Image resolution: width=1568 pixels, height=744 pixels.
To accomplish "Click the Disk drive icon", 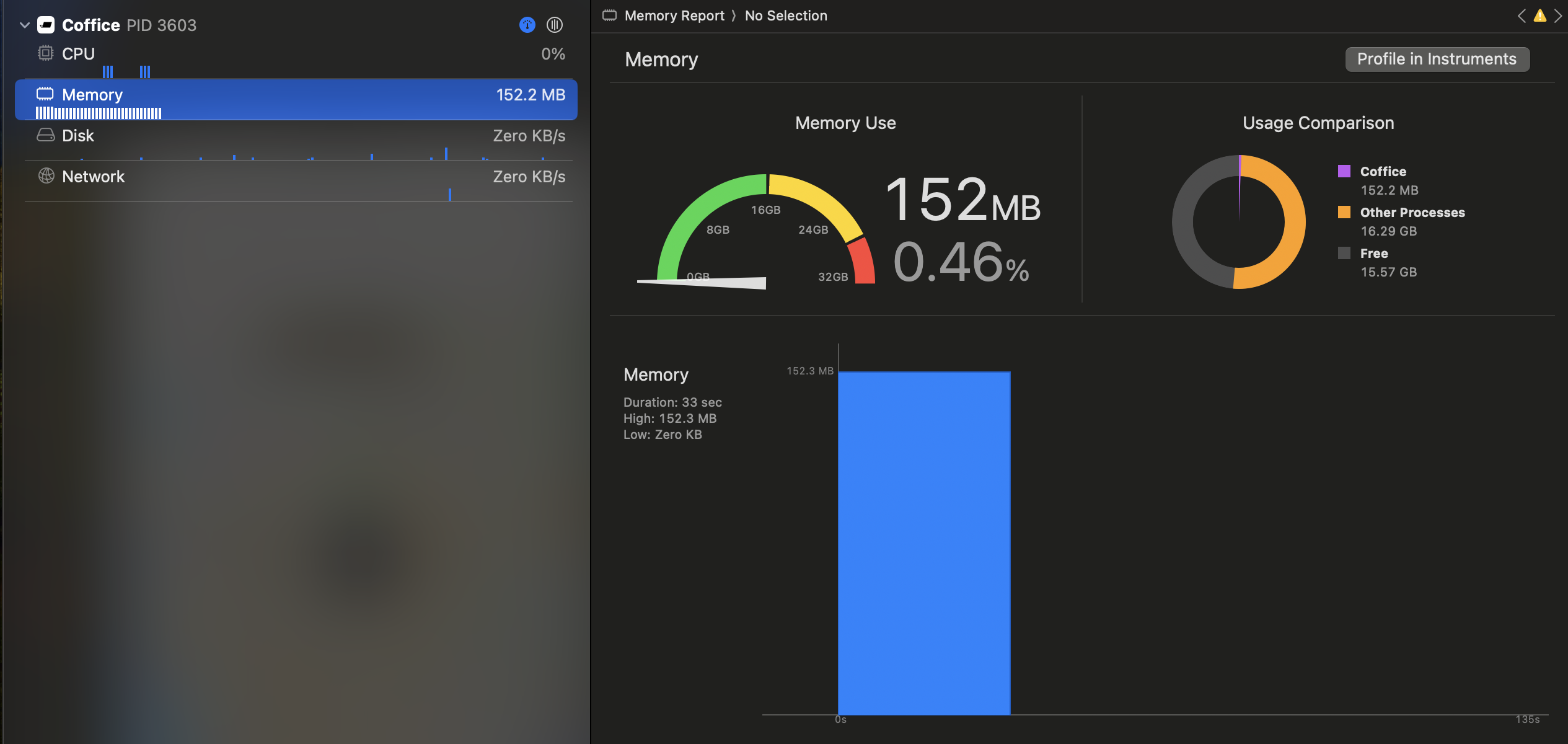I will 46,135.
